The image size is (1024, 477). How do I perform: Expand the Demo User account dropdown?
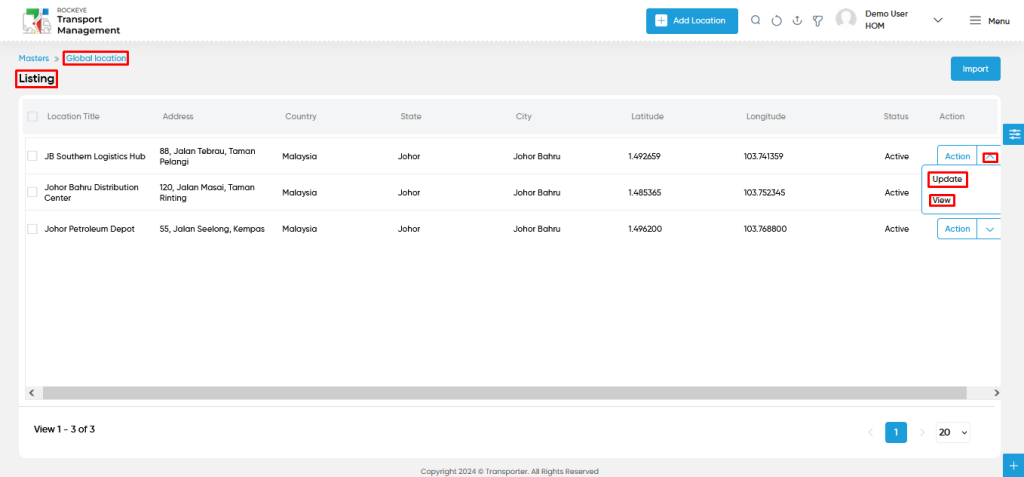[938, 20]
